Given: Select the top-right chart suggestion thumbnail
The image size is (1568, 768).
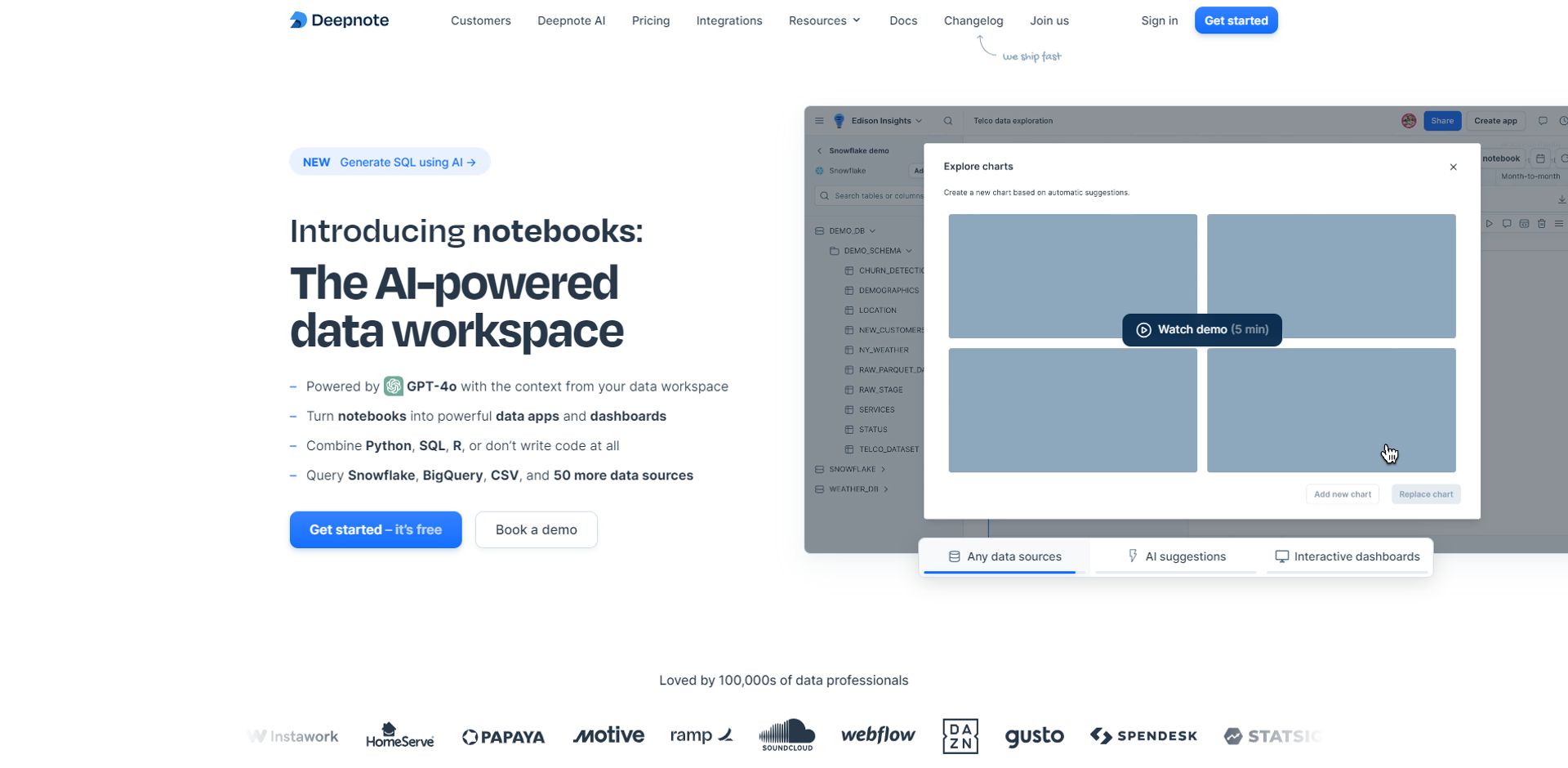Looking at the screenshot, I should (1331, 276).
